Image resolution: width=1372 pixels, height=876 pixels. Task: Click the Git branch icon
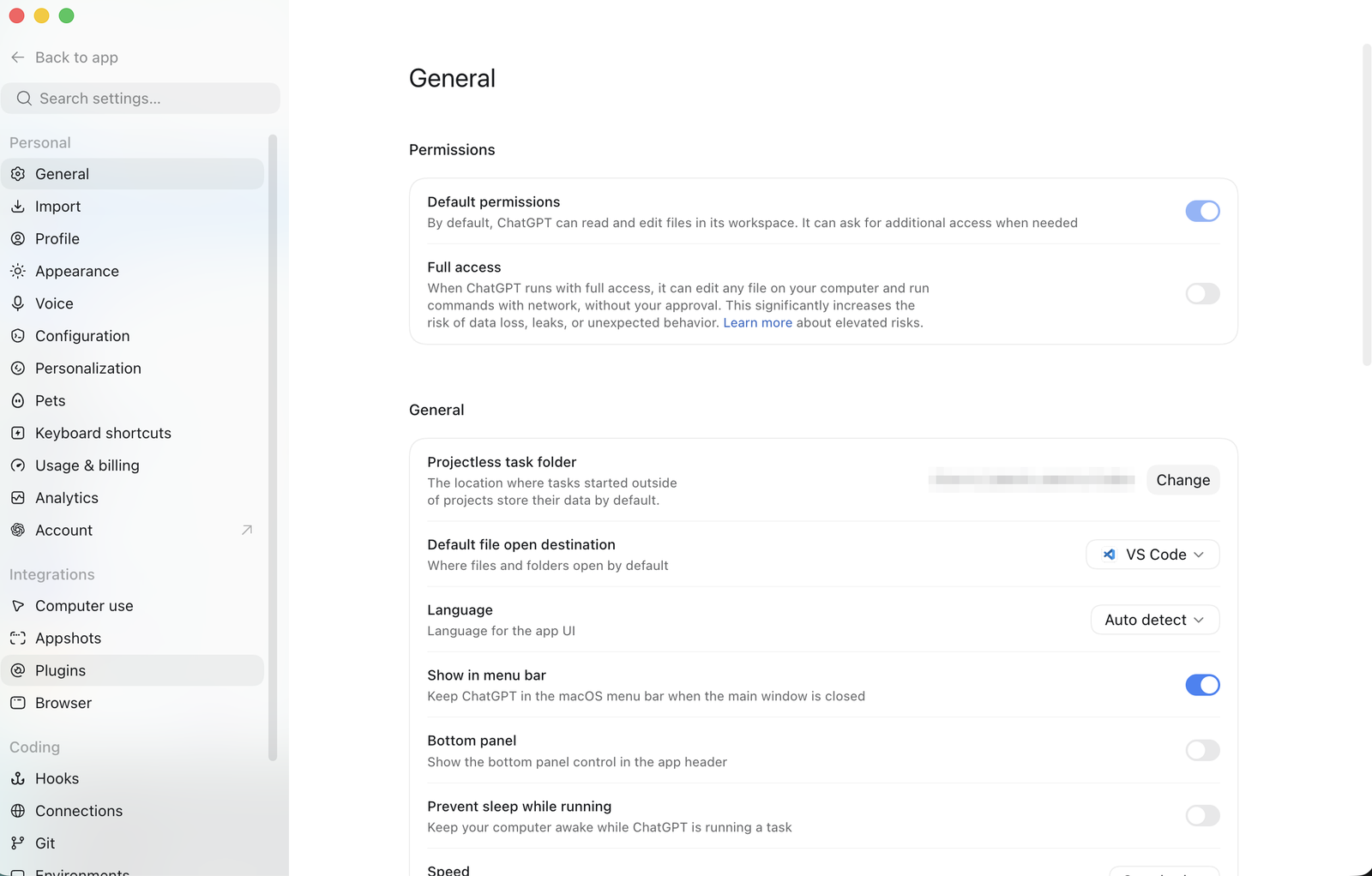pyautogui.click(x=18, y=843)
